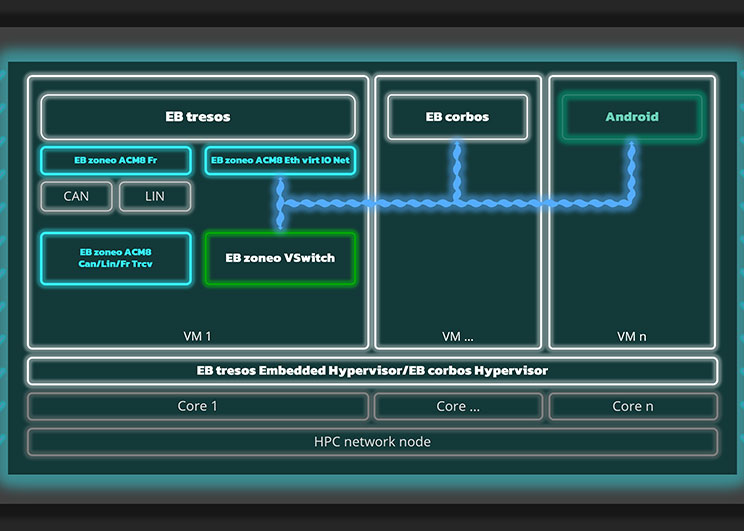Click the VM 1 label
Viewport: 744px width, 531px height.
point(197,336)
